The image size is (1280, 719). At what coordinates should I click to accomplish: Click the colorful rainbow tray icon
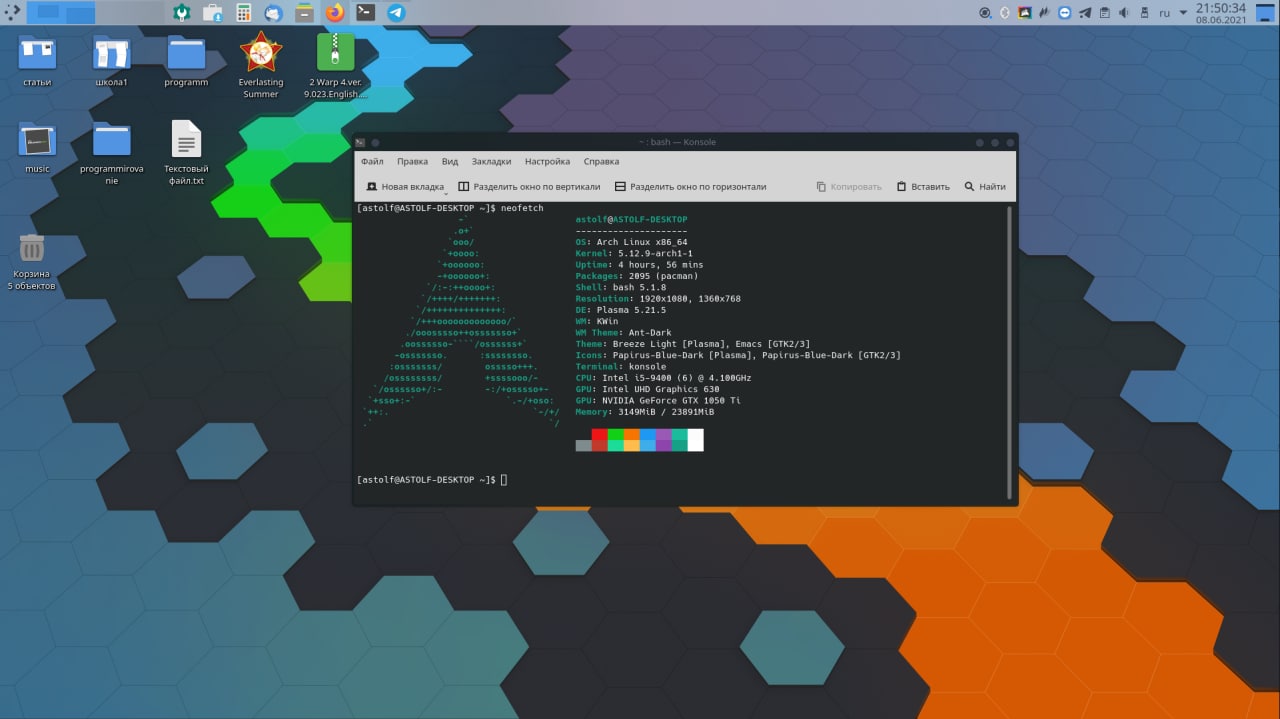point(1025,13)
